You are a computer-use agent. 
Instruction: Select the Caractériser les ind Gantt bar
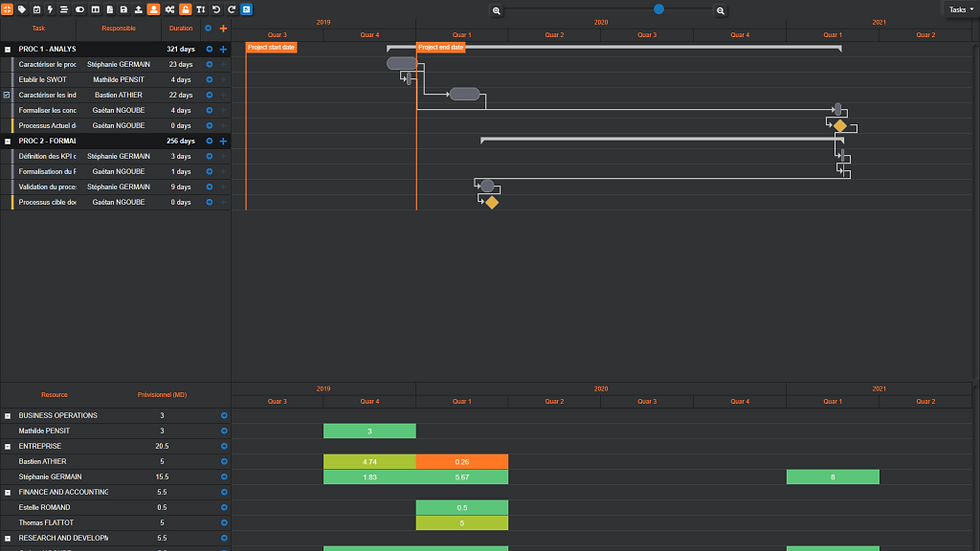tap(464, 94)
